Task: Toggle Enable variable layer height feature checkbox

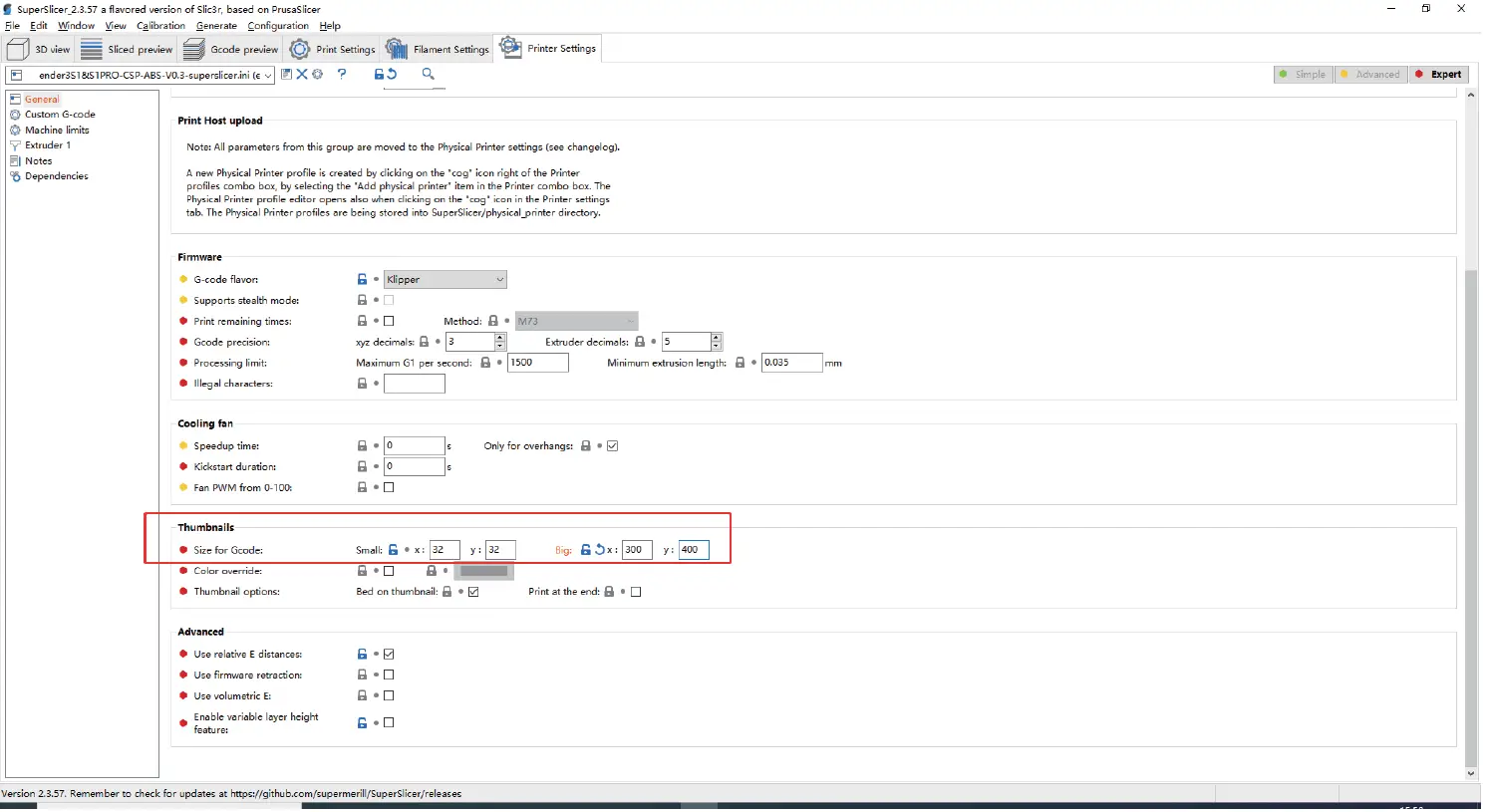Action: pos(390,723)
